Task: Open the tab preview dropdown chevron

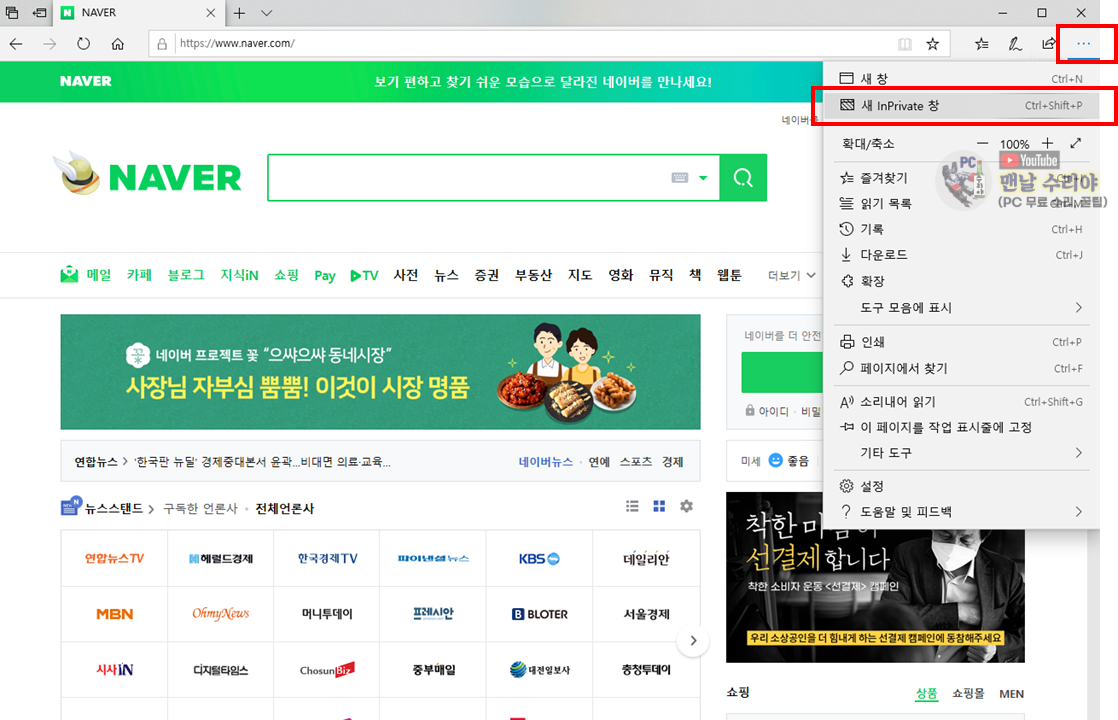Action: tap(267, 13)
